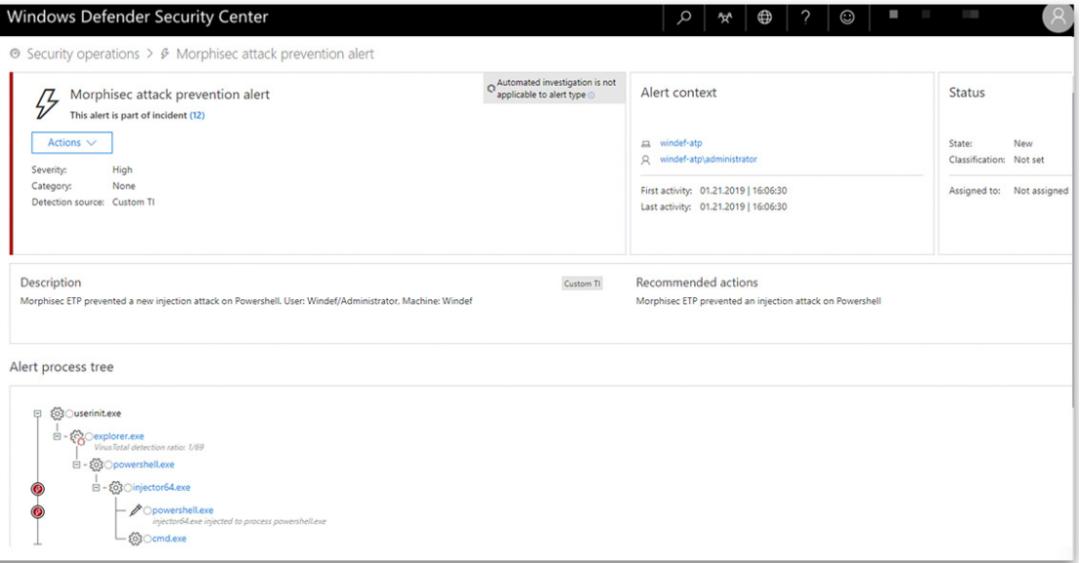Click 'injector64.exe injected to process powershell.exe' note
Viewport: 1080px width, 563px height.
click(239, 522)
